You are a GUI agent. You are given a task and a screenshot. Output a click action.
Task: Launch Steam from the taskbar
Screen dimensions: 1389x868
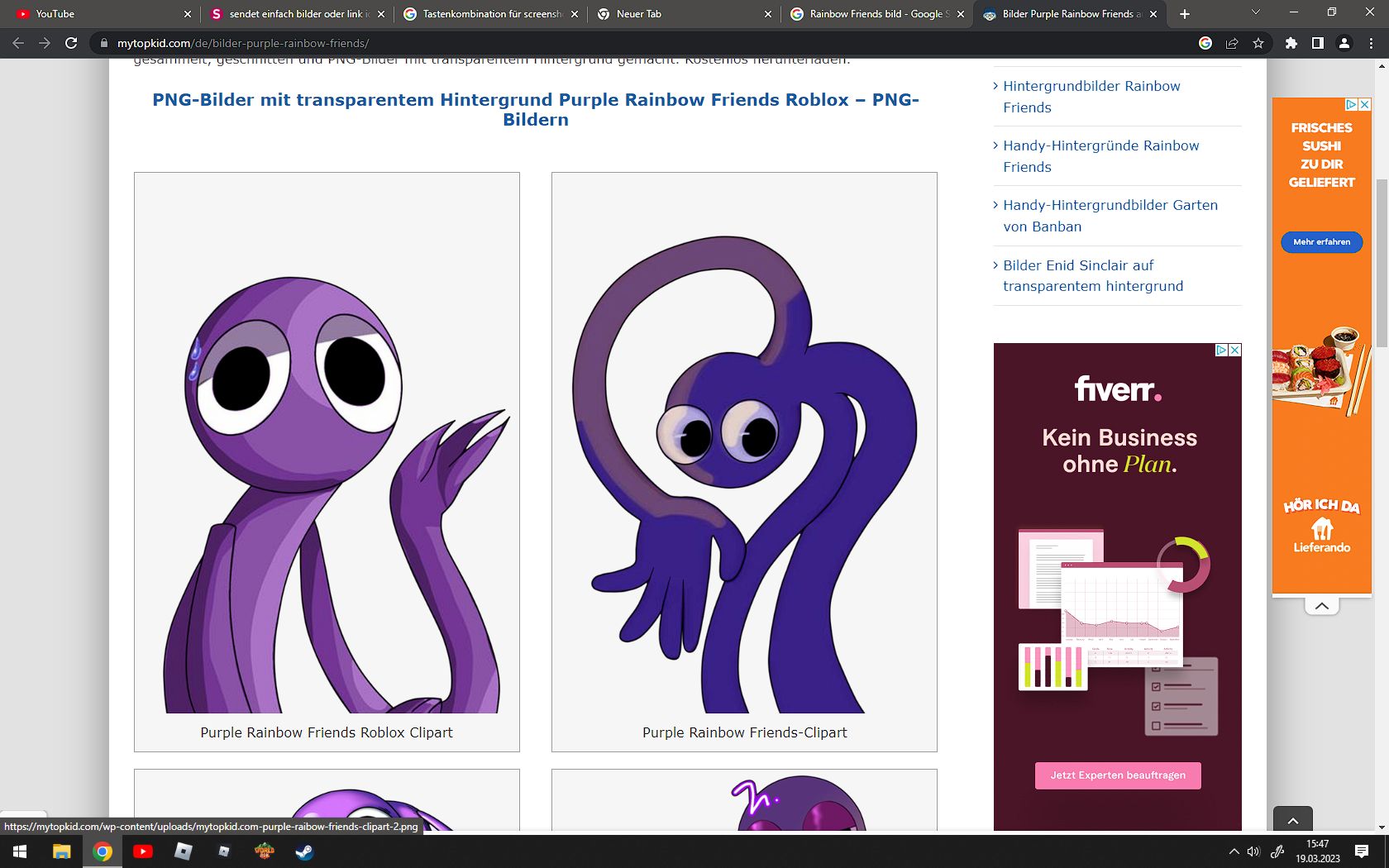tap(304, 851)
